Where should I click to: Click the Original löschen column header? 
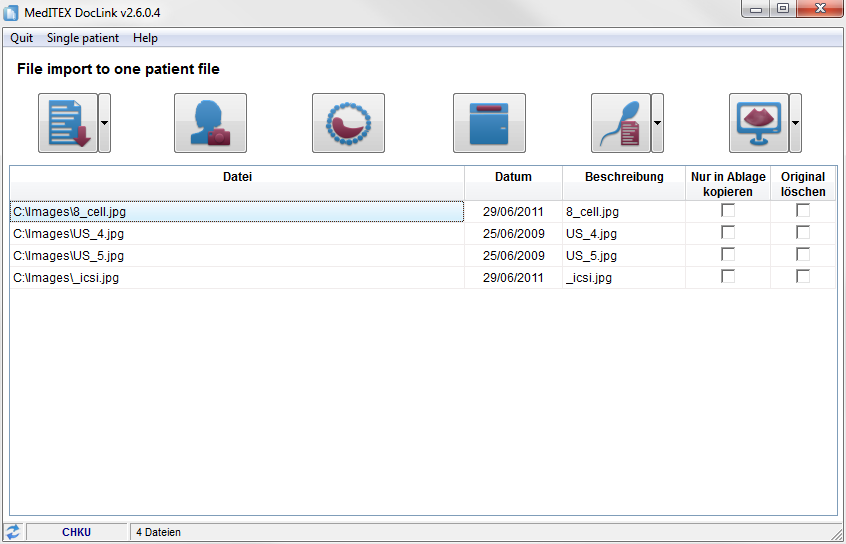point(803,183)
